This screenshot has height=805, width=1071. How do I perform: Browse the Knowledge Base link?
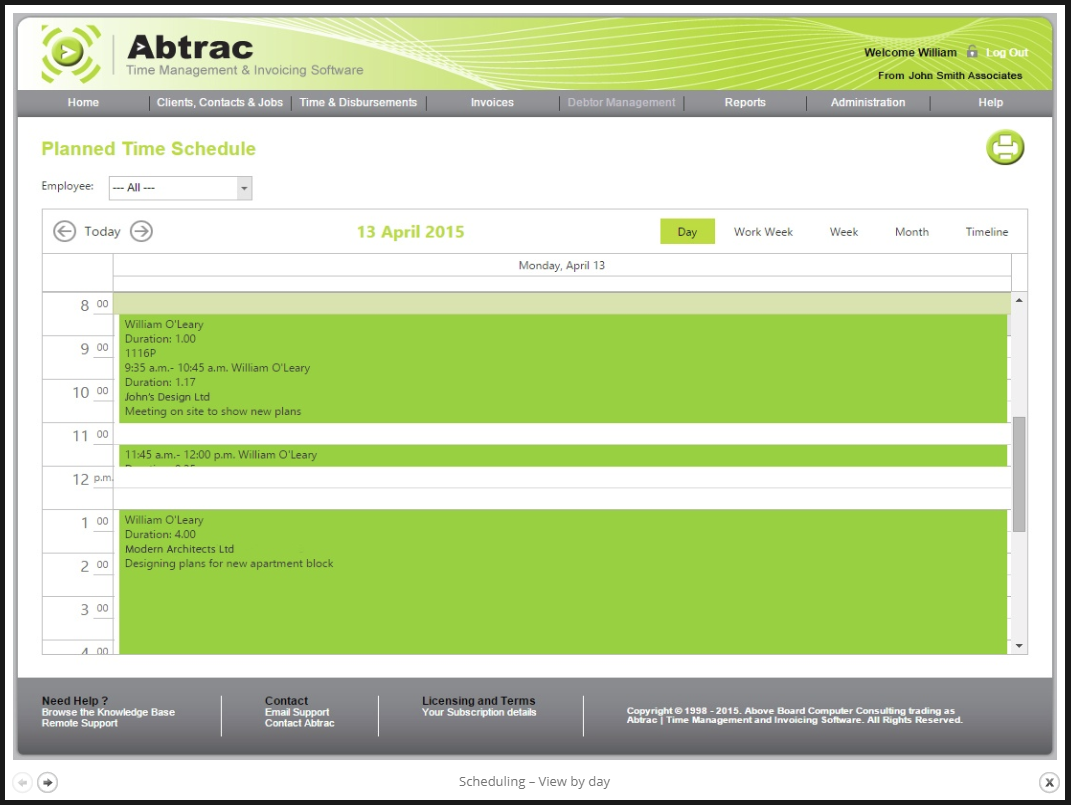coord(108,712)
